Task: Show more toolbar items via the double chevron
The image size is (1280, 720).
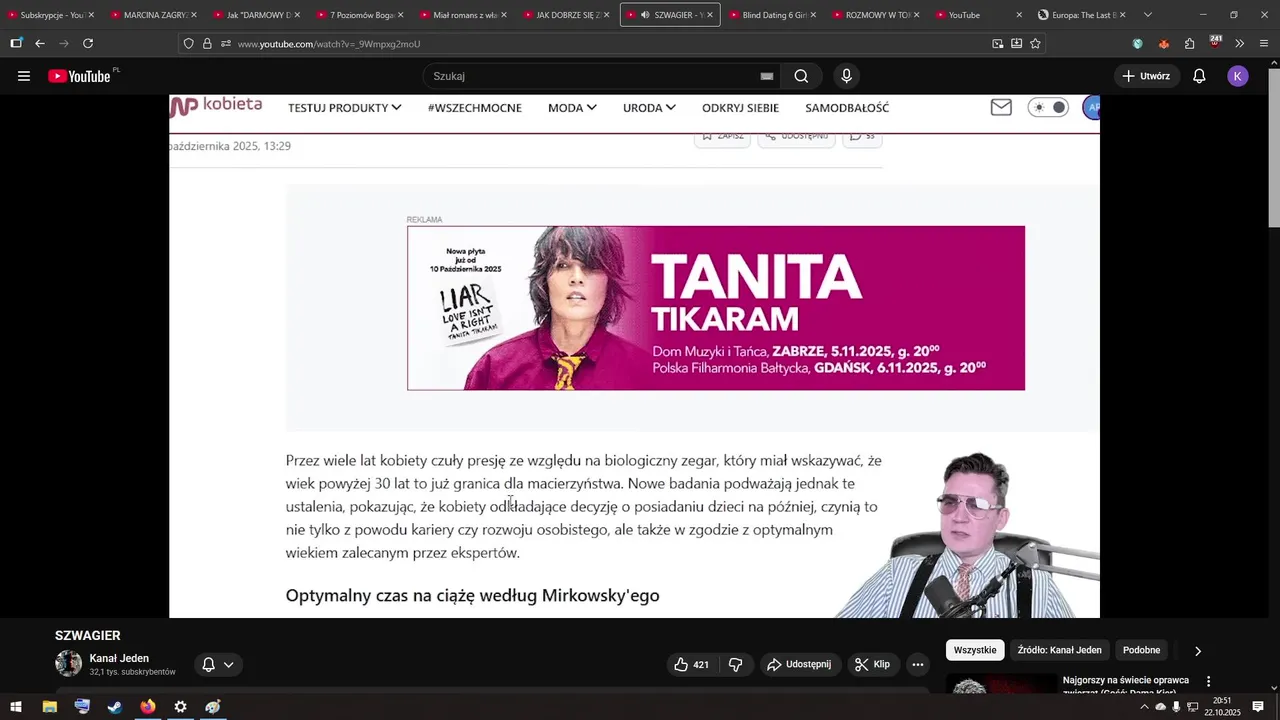Action: [x=1239, y=43]
